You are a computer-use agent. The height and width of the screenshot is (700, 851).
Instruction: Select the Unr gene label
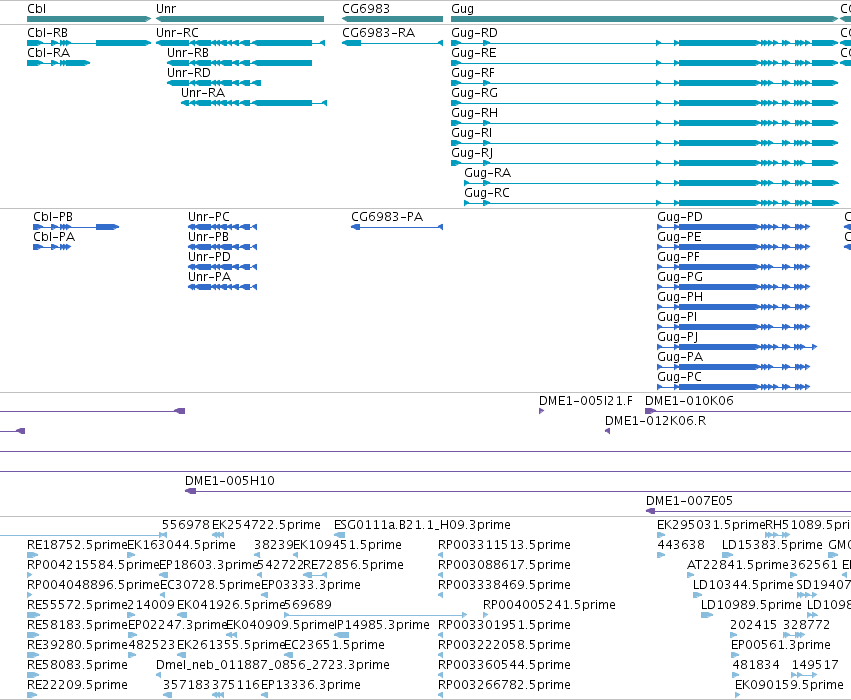pyautogui.click(x=166, y=9)
